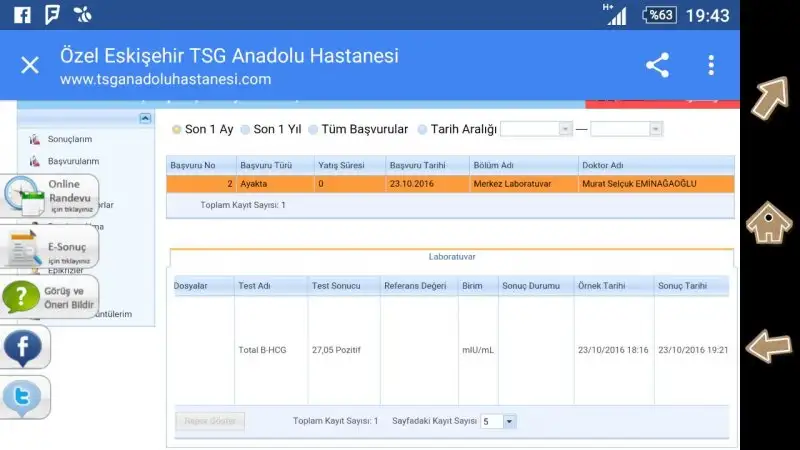This screenshot has height=450, width=800.
Task: Choose the Tarih Aralığı radio option
Action: point(422,129)
